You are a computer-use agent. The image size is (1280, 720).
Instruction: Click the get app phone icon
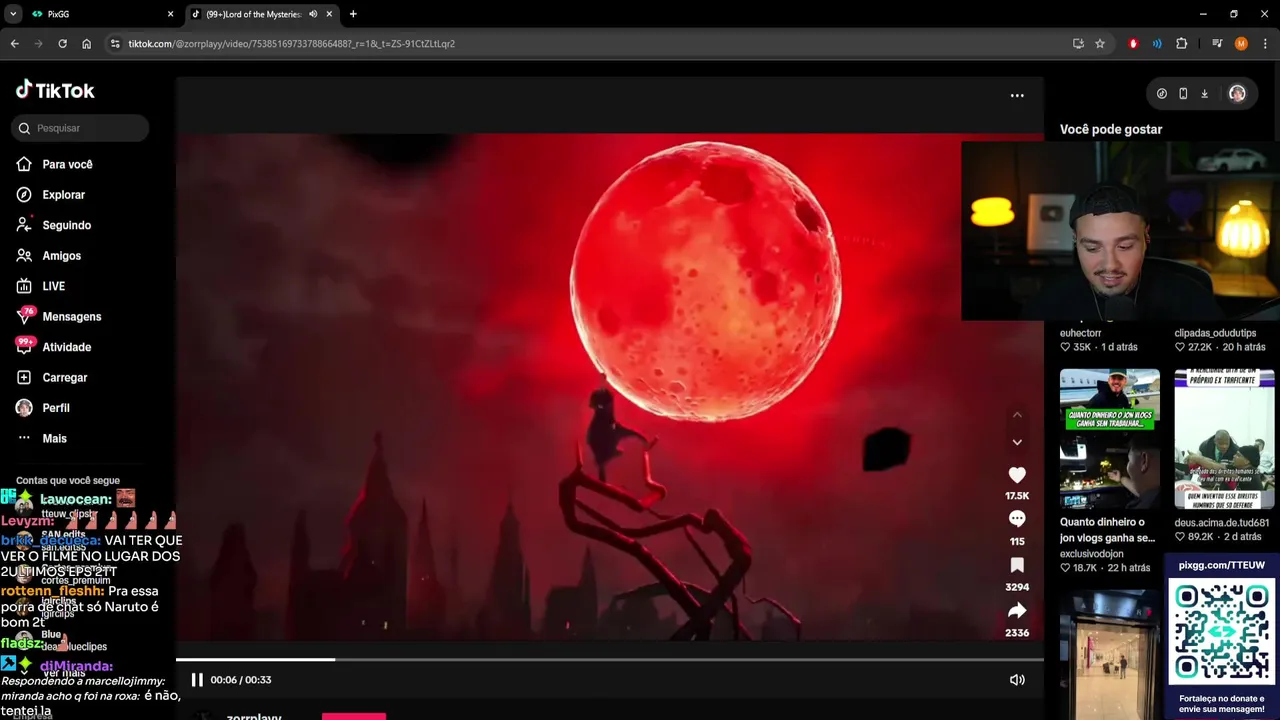pyautogui.click(x=1183, y=93)
